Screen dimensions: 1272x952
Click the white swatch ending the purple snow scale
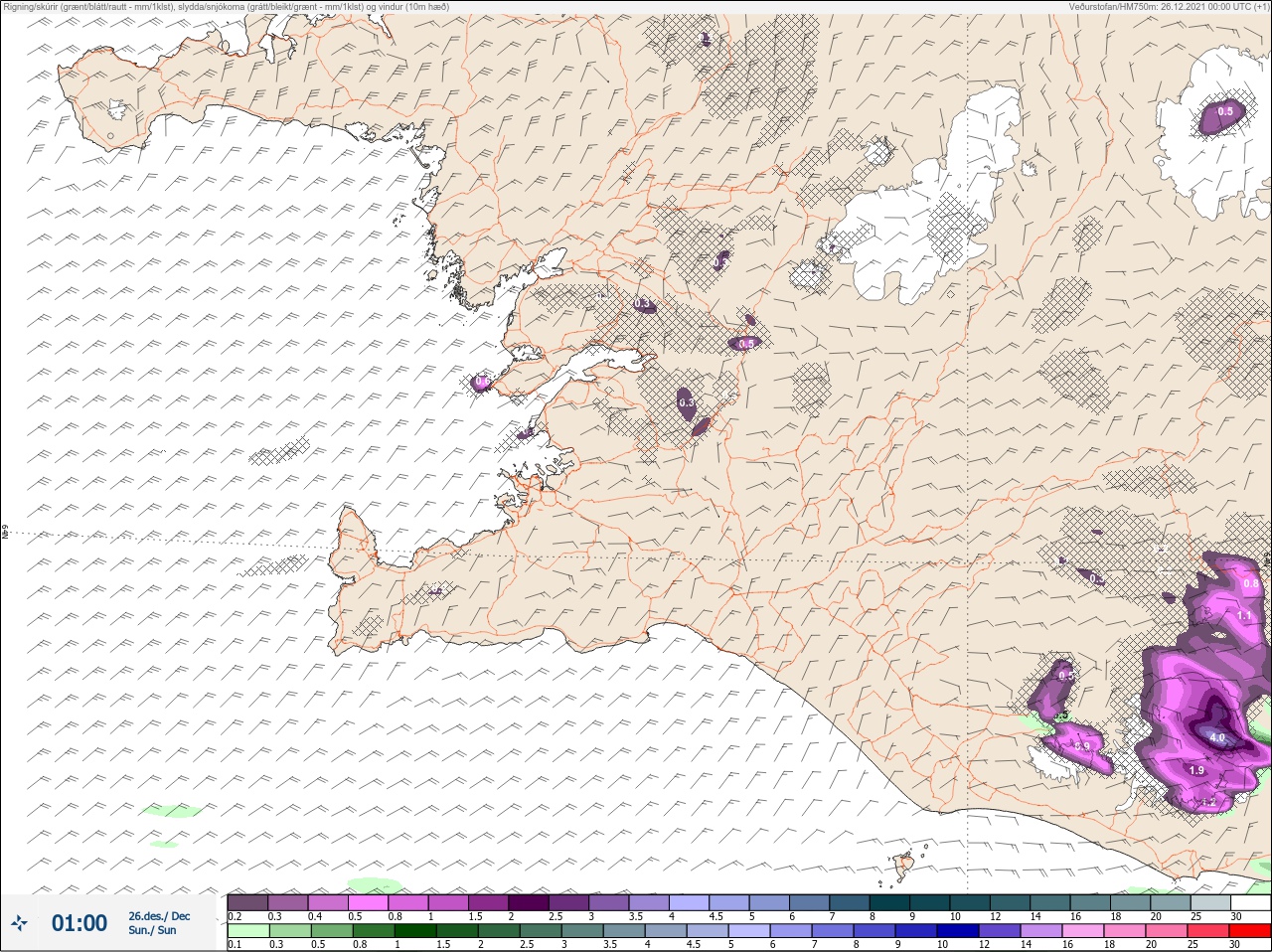click(1251, 903)
